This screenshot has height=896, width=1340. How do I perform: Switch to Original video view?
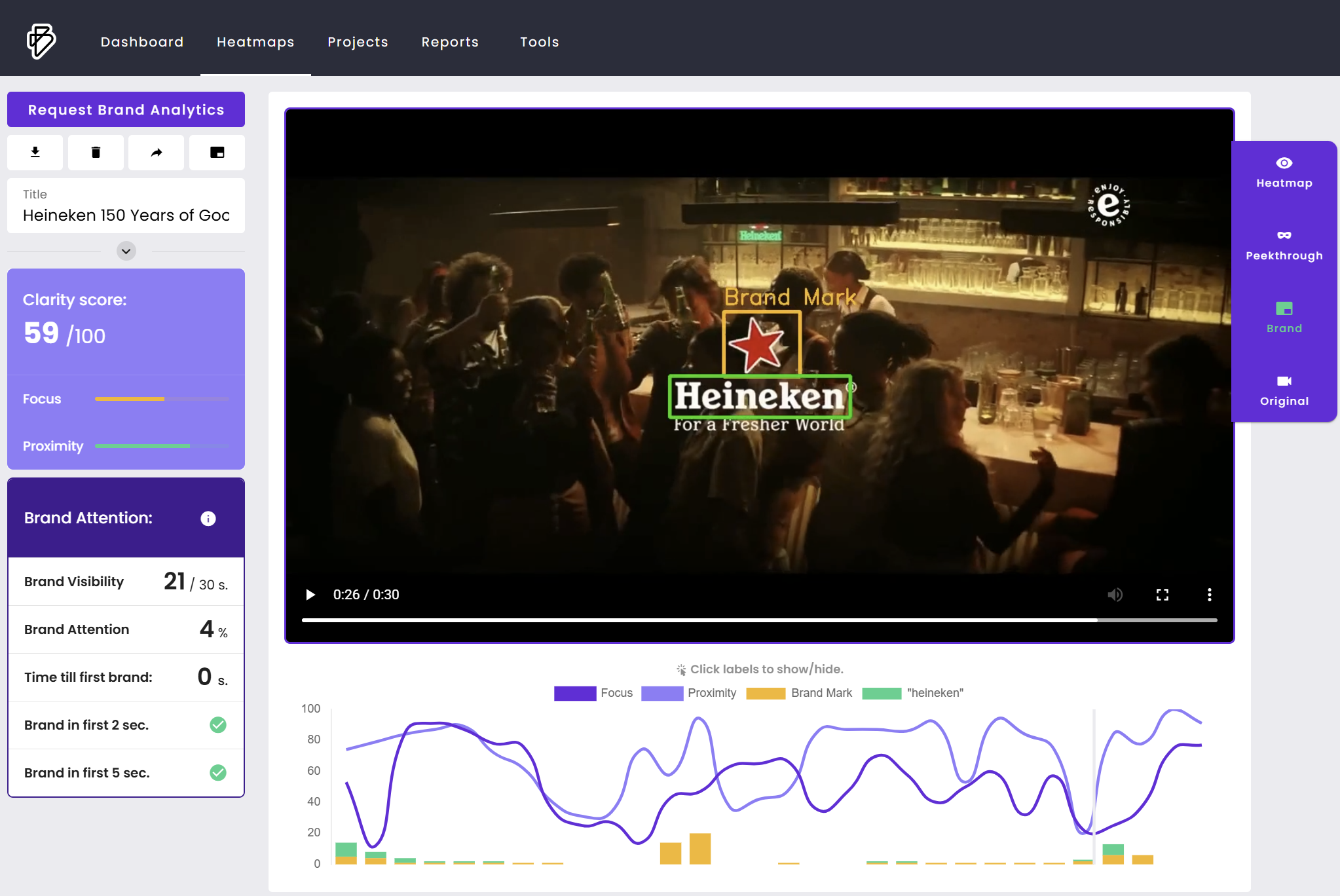[1284, 391]
